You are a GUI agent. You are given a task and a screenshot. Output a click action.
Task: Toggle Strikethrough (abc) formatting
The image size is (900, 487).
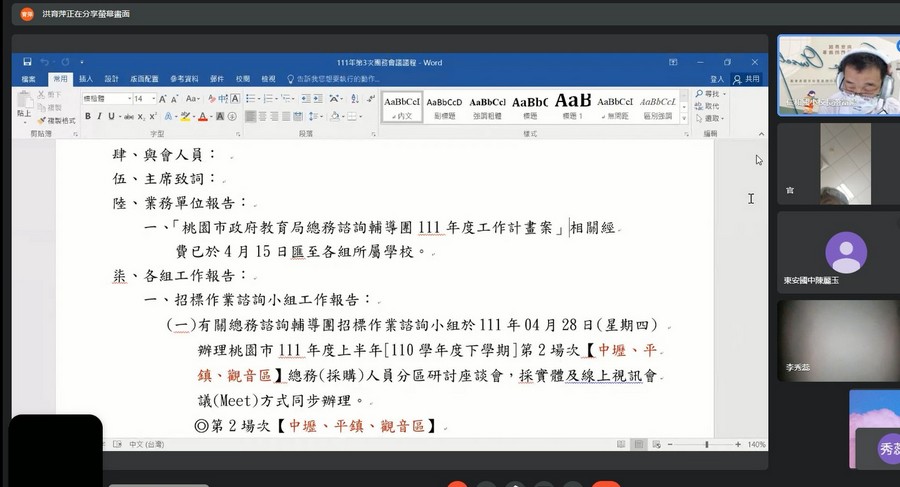coord(129,117)
